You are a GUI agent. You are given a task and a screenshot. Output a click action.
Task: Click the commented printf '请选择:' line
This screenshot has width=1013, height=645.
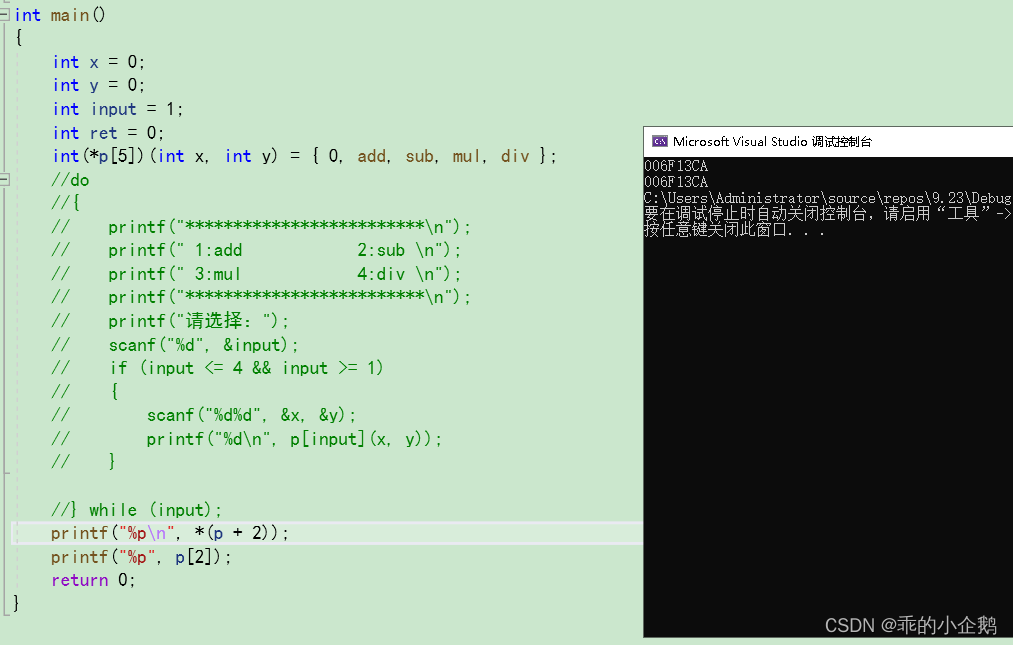[x=170, y=321]
